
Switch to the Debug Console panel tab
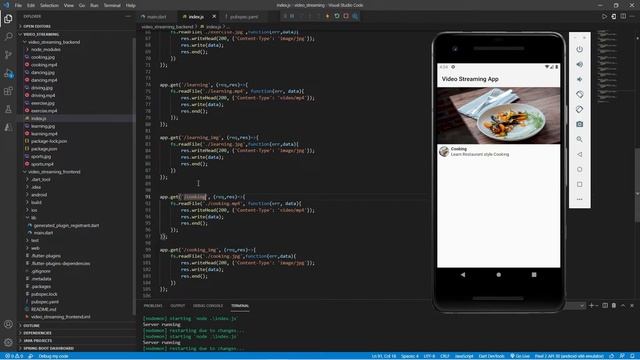coord(207,305)
